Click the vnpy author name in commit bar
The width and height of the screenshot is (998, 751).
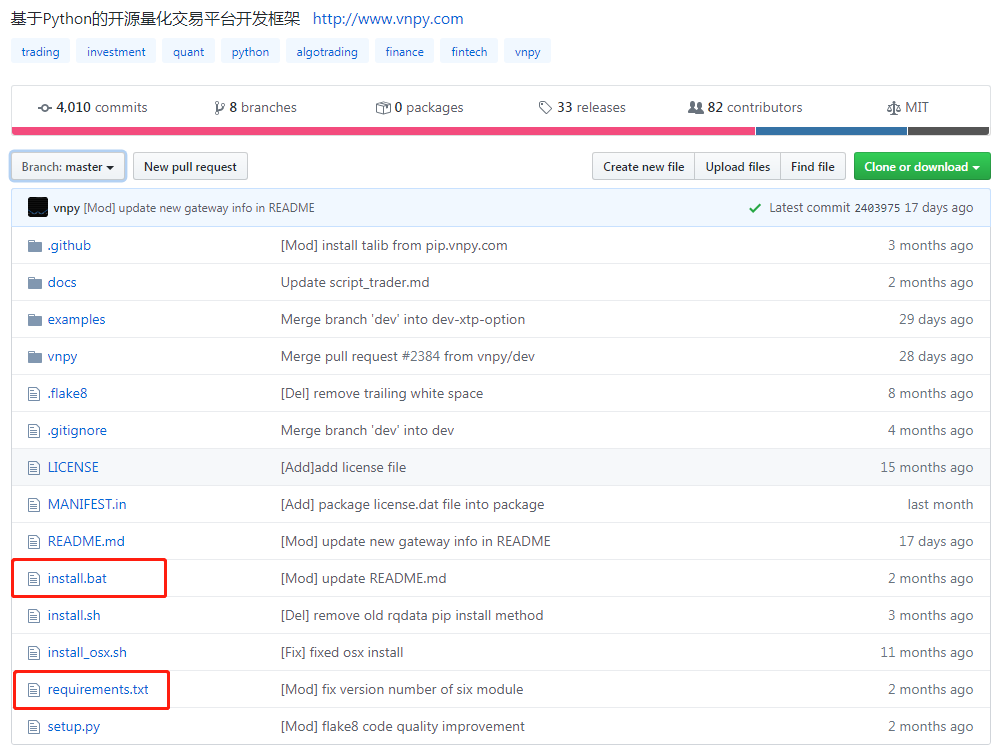point(67,208)
